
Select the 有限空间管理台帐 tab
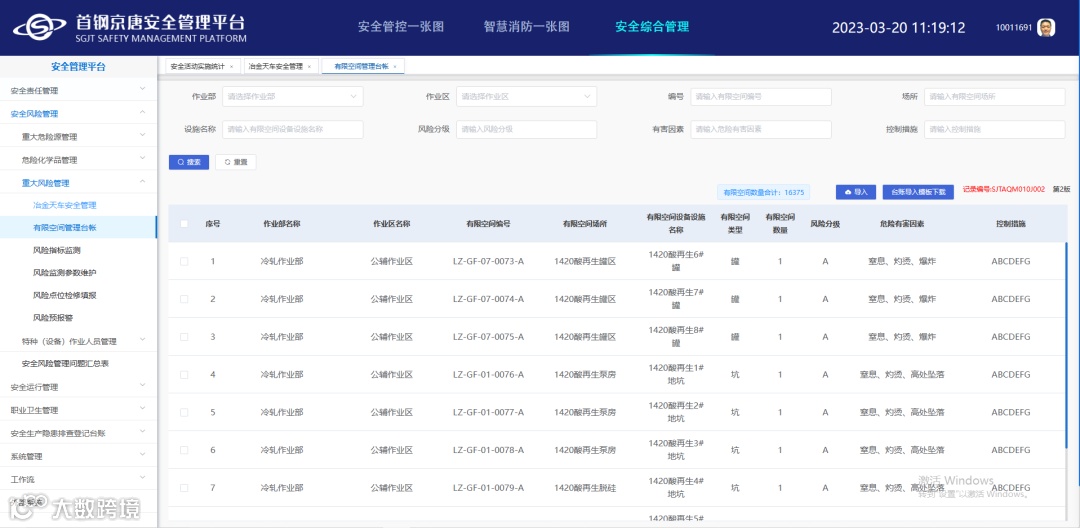point(361,67)
